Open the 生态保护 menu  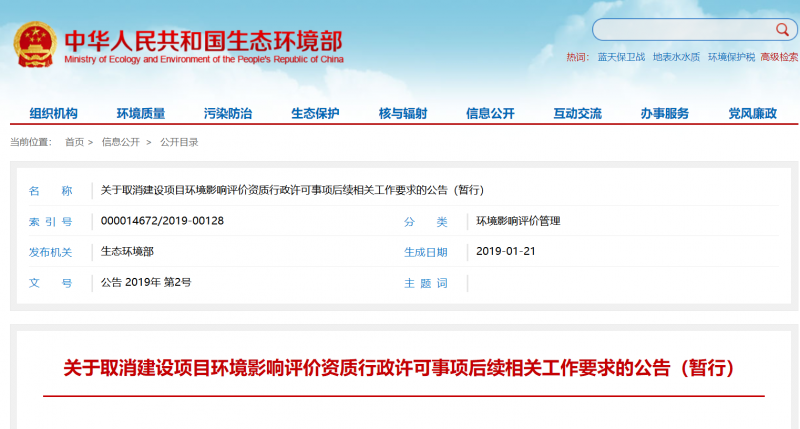(x=315, y=113)
